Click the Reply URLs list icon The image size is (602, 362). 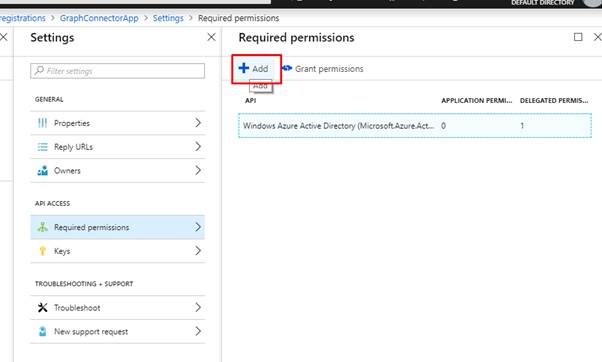43,147
